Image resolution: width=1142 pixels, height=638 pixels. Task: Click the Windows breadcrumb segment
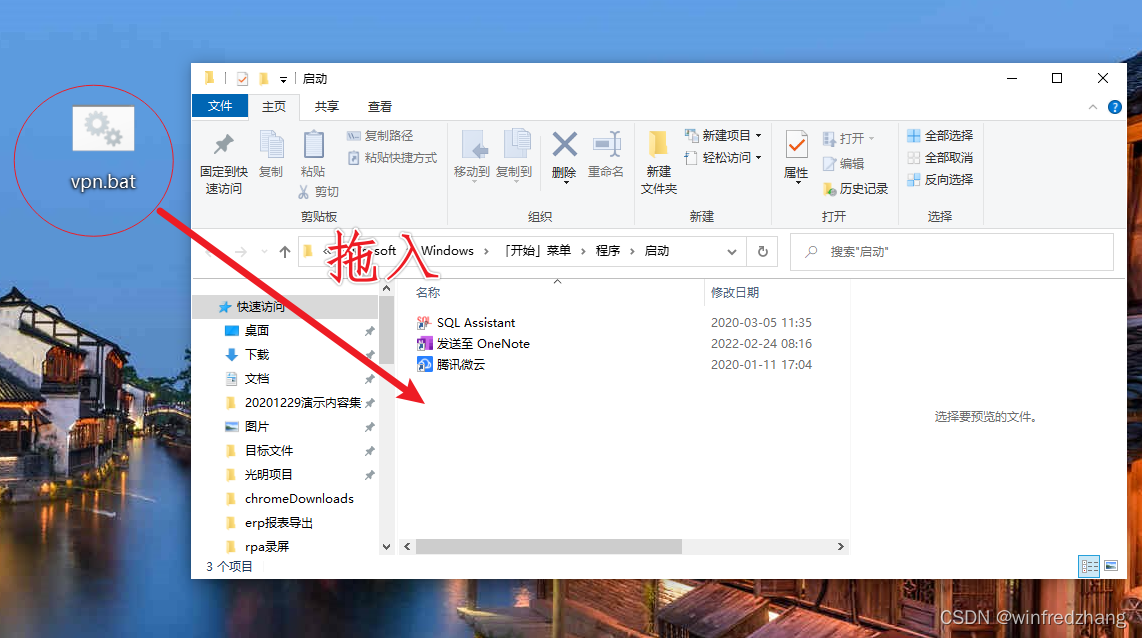click(x=447, y=251)
